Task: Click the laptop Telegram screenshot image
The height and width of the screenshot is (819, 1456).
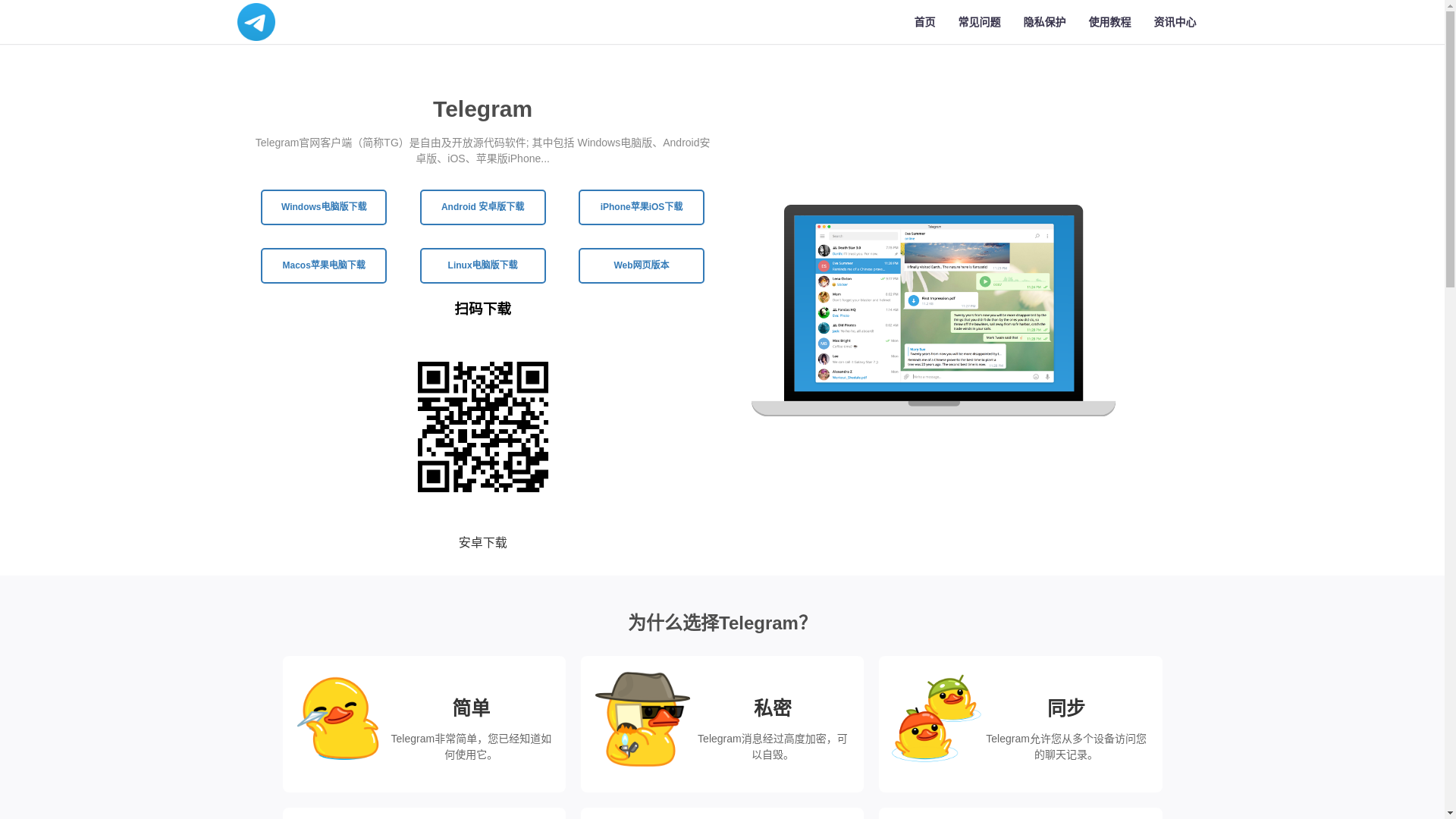Action: 934,310
